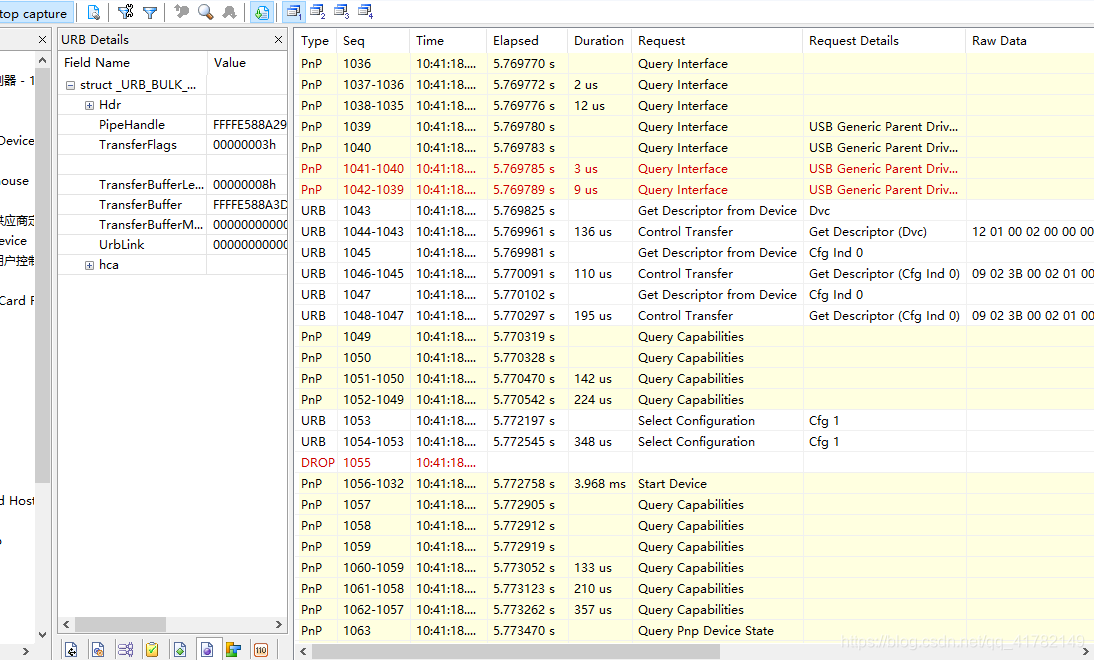Sort by the Duration column header
This screenshot has height=660, width=1094.
[x=599, y=41]
